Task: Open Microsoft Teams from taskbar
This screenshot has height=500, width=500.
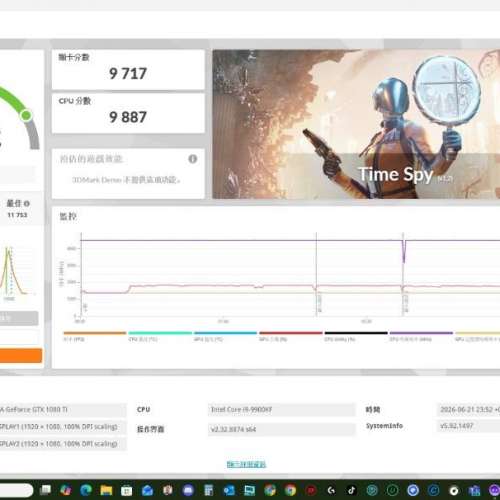Action: coord(474,490)
